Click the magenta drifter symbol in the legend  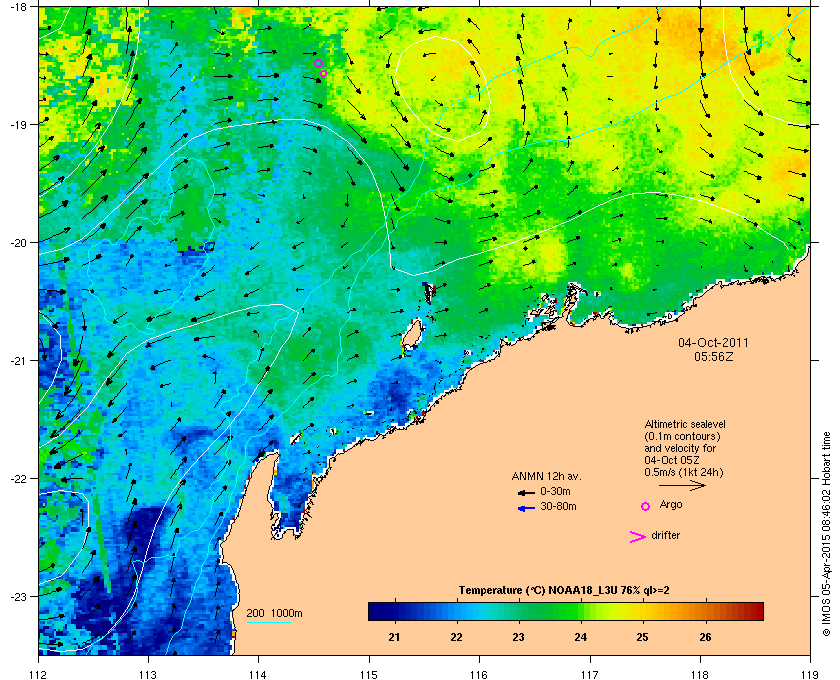[x=638, y=537]
